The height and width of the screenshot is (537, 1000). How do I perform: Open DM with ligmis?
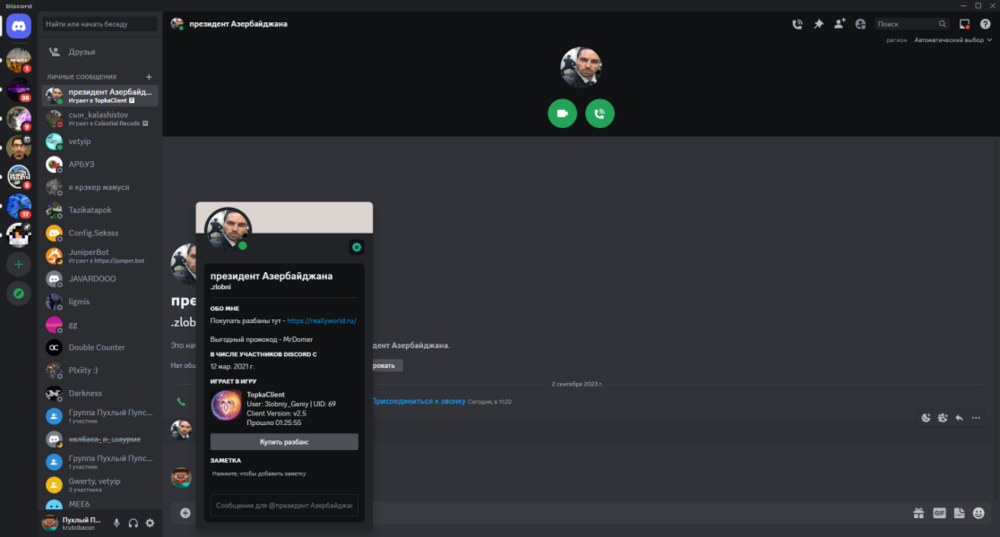(x=99, y=301)
